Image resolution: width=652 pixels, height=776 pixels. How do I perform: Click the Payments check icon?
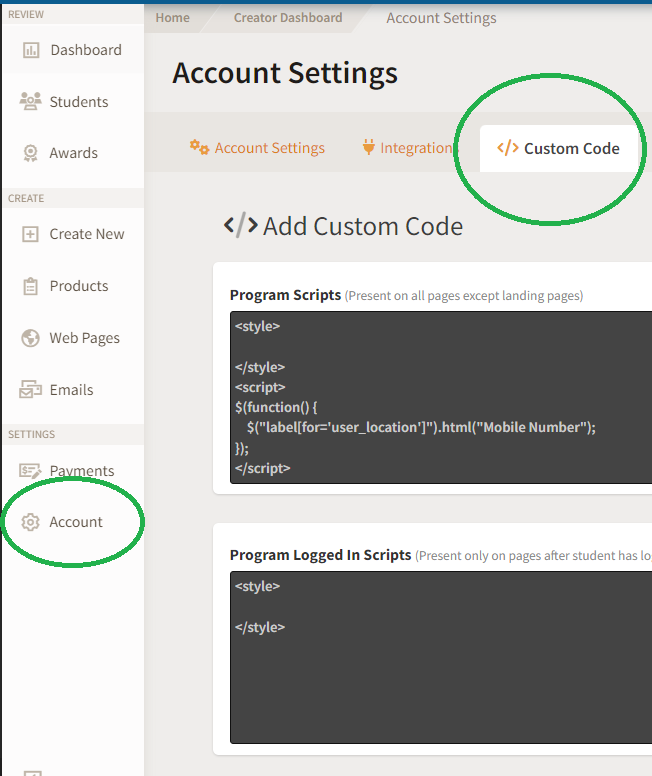[x=30, y=470]
